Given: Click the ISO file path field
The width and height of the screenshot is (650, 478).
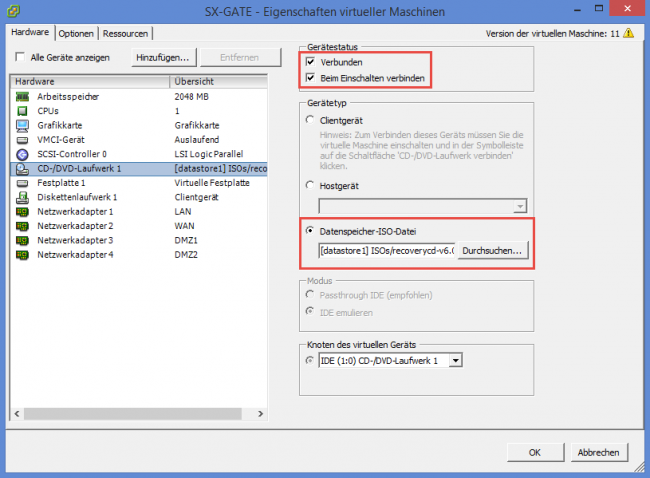Looking at the screenshot, I should [x=386, y=251].
